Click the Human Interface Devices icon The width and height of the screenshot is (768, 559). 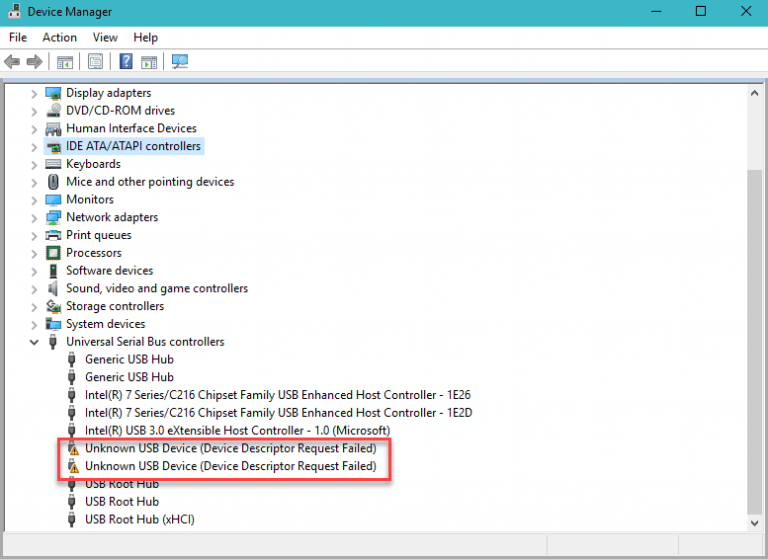(53, 129)
